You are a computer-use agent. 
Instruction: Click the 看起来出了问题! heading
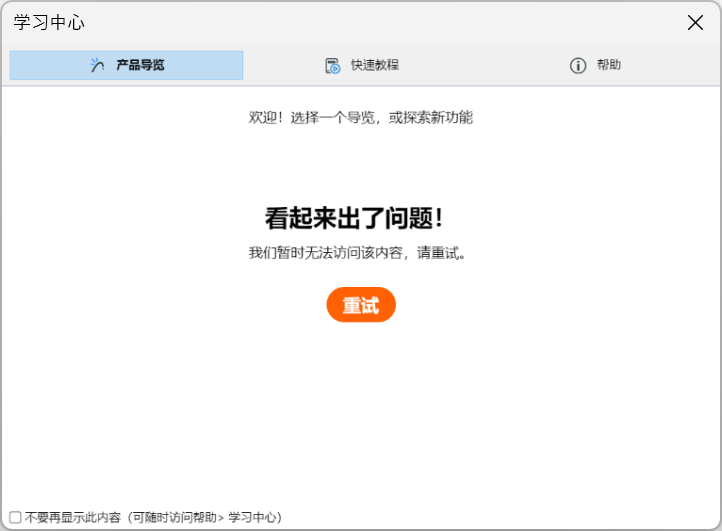(354, 218)
